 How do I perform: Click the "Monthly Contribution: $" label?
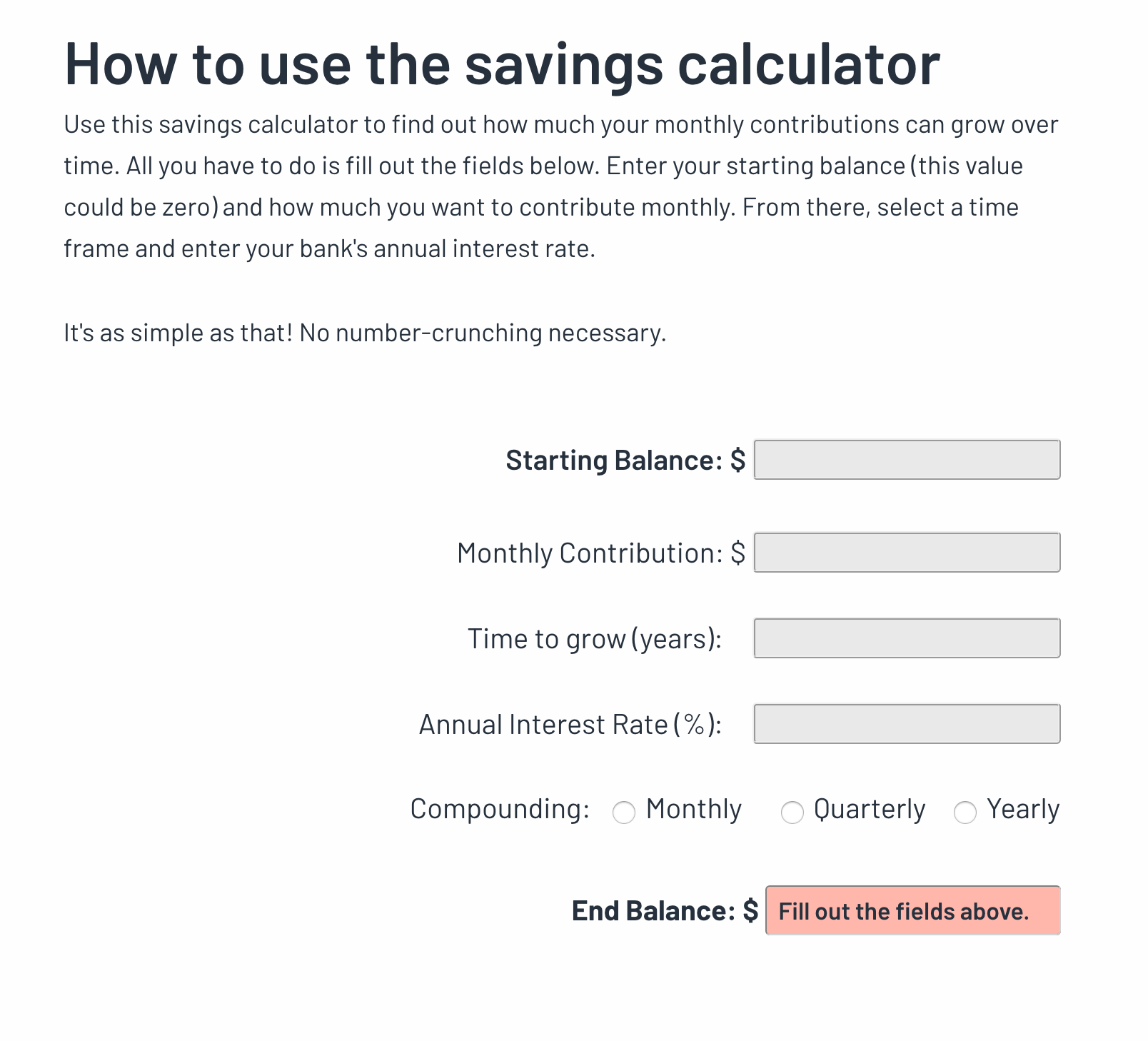coord(600,553)
